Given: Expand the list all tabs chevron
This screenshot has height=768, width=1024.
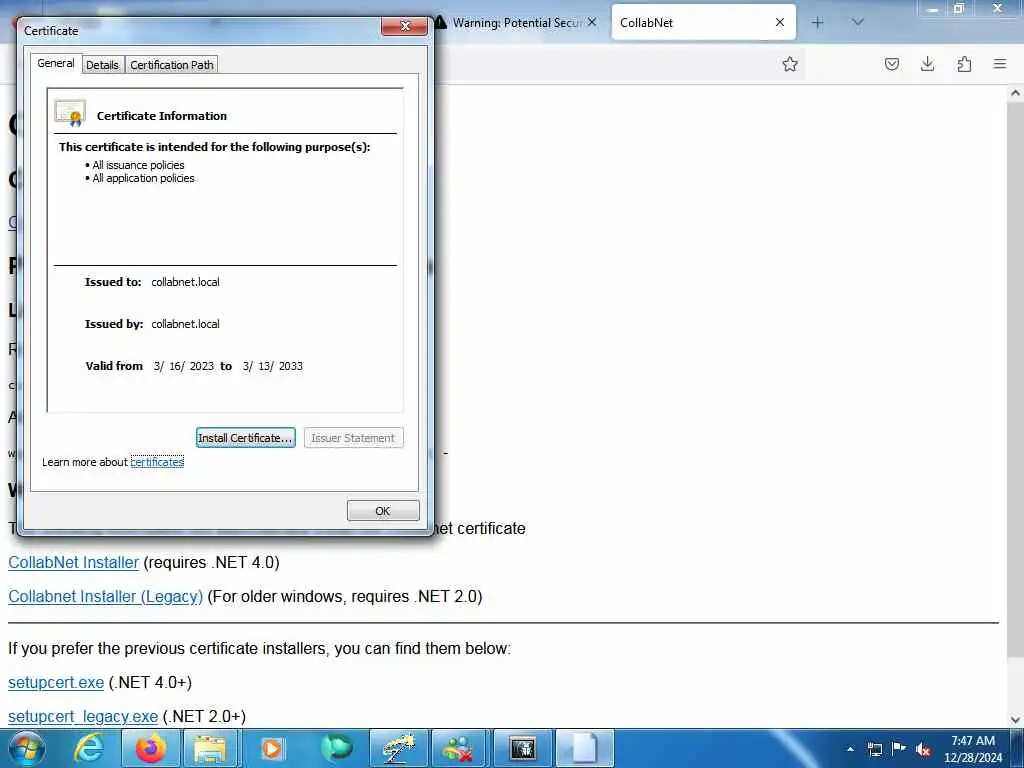Looking at the screenshot, I should point(858,22).
